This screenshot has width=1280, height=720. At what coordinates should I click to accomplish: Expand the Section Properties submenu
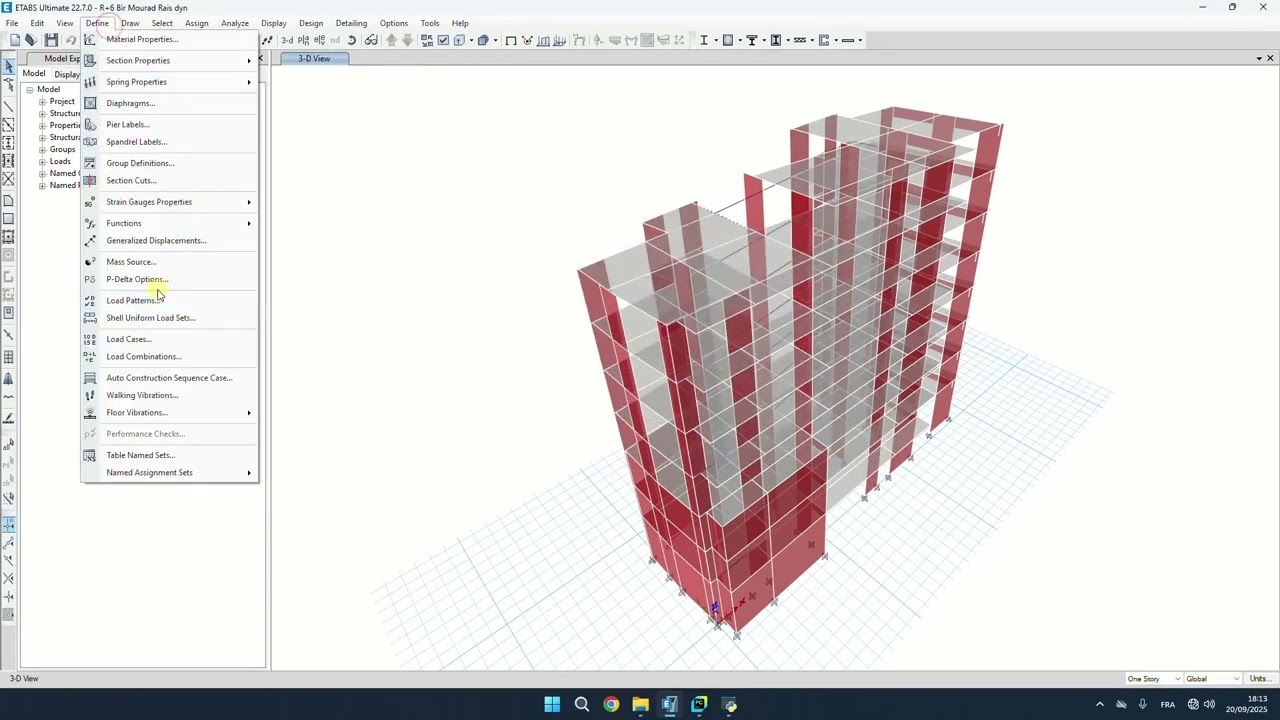pyautogui.click(x=170, y=61)
